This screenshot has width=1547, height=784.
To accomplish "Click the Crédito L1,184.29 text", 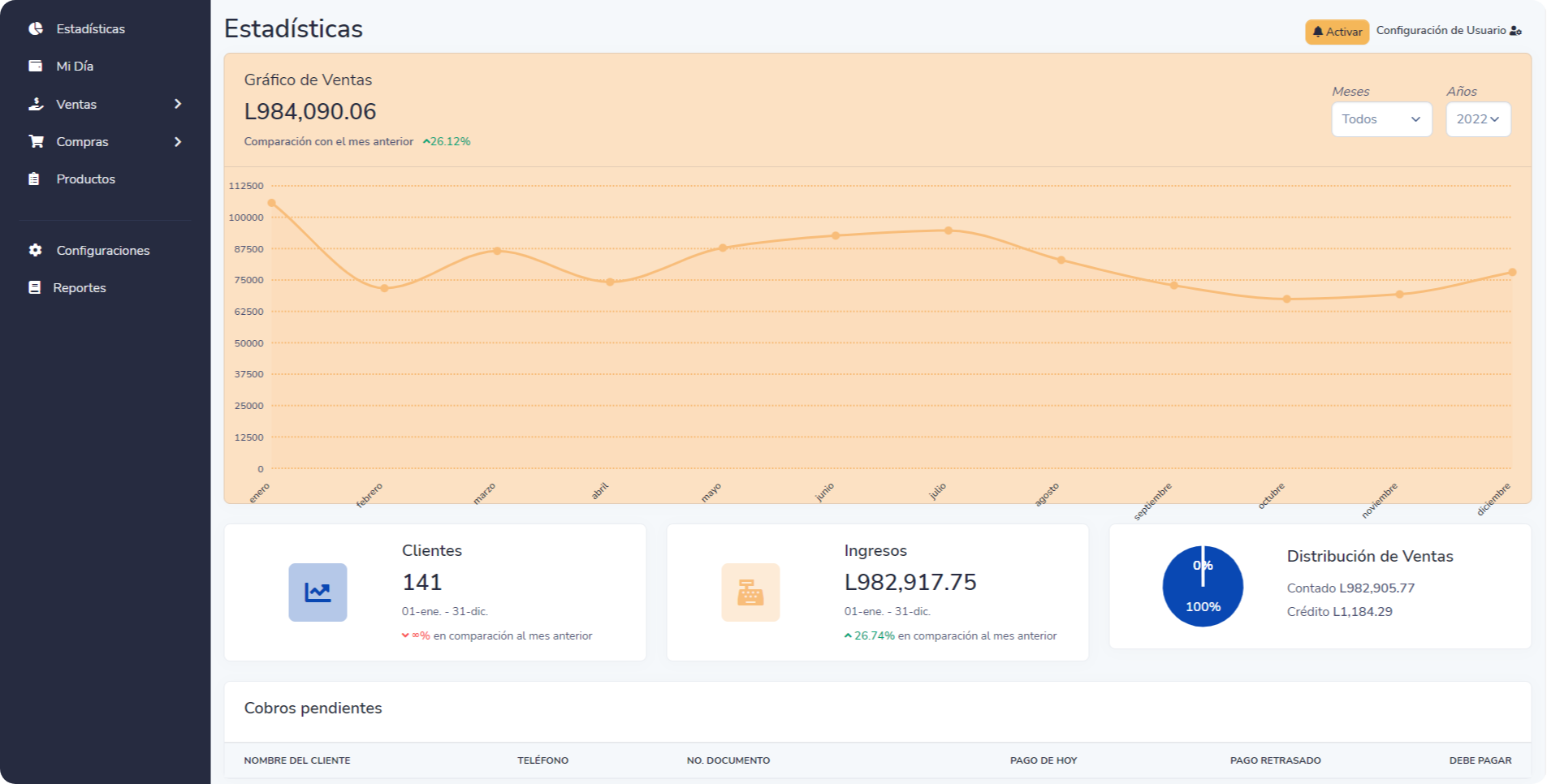I will (1339, 611).
